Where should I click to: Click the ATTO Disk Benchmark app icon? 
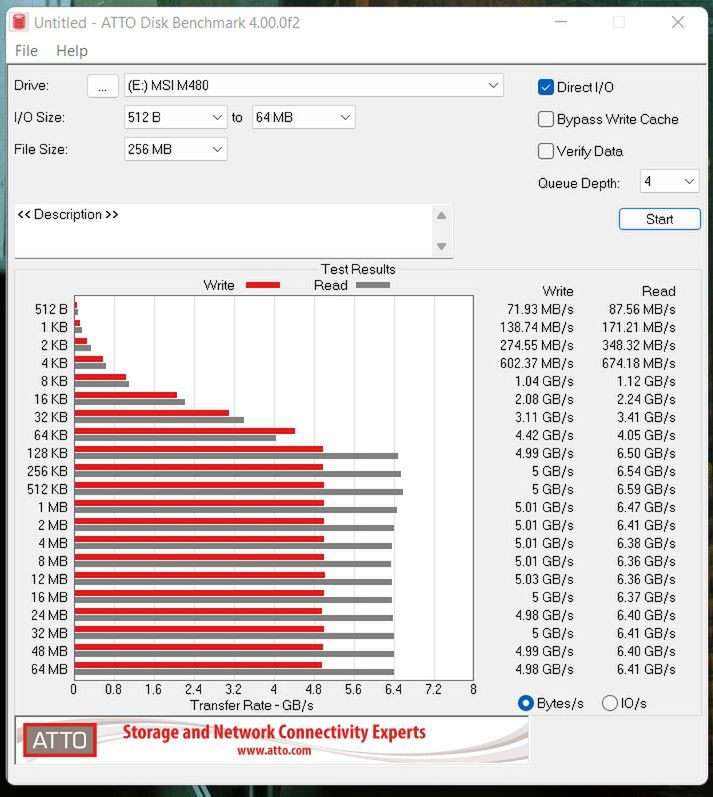(19, 22)
